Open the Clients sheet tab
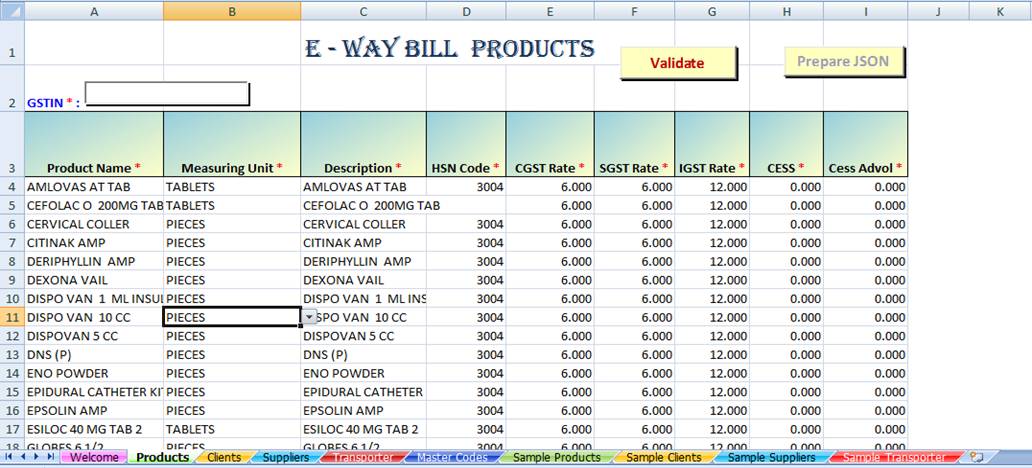This screenshot has height=468, width=1032. [x=222, y=457]
